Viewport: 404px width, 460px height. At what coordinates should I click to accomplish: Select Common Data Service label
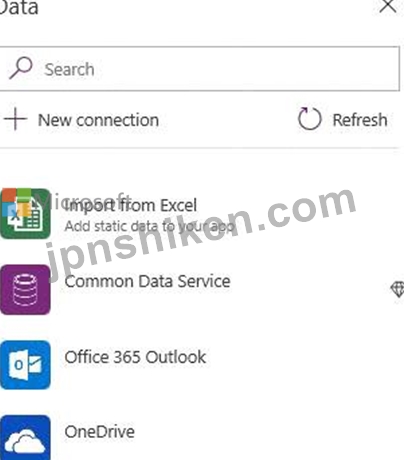pyautogui.click(x=147, y=281)
